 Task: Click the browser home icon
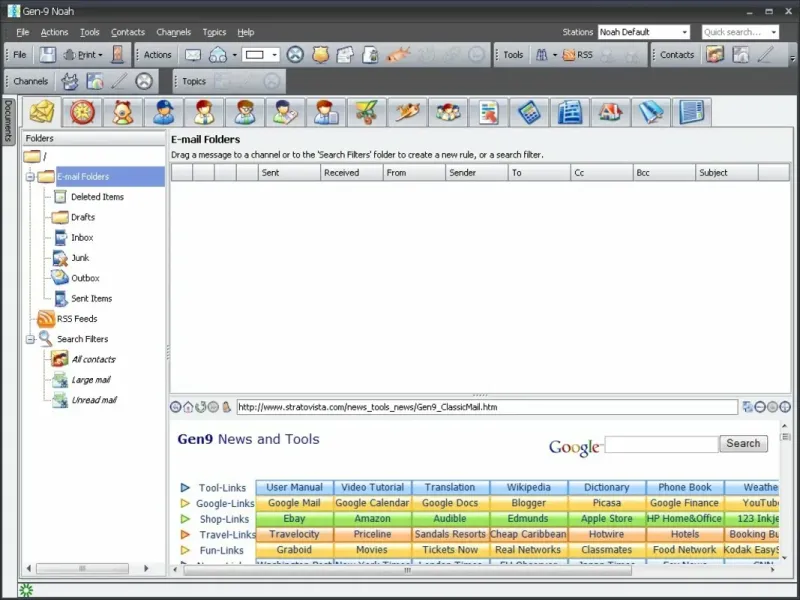[188, 407]
